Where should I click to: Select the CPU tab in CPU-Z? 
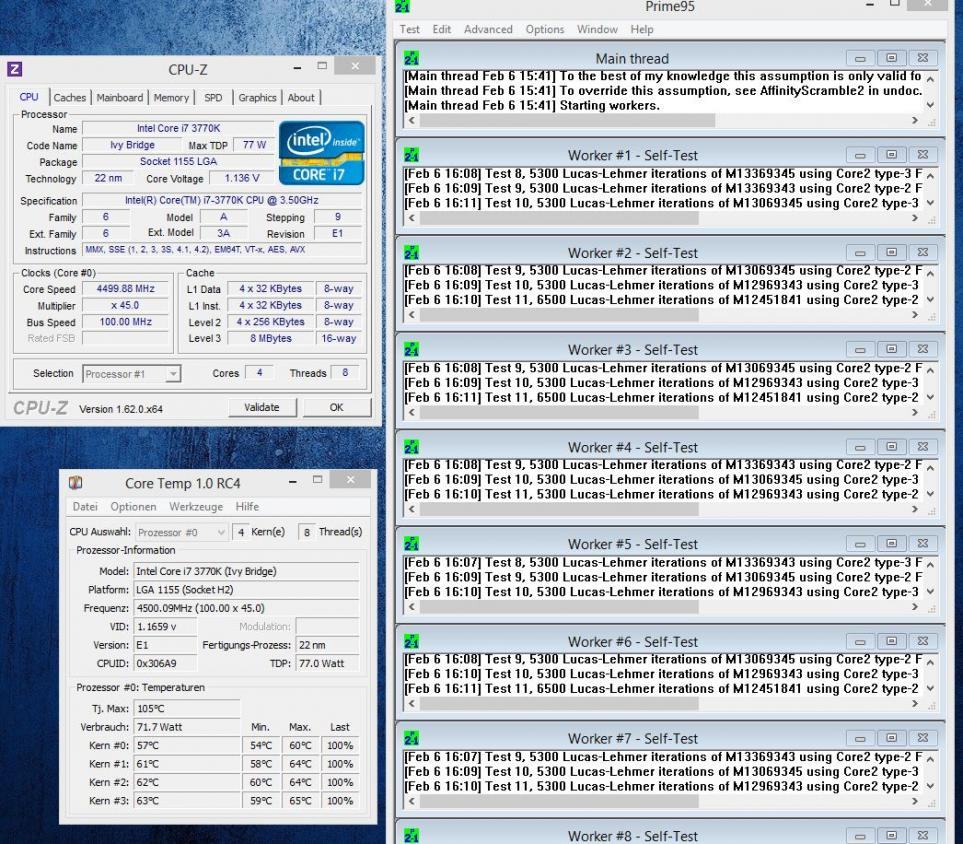click(29, 97)
